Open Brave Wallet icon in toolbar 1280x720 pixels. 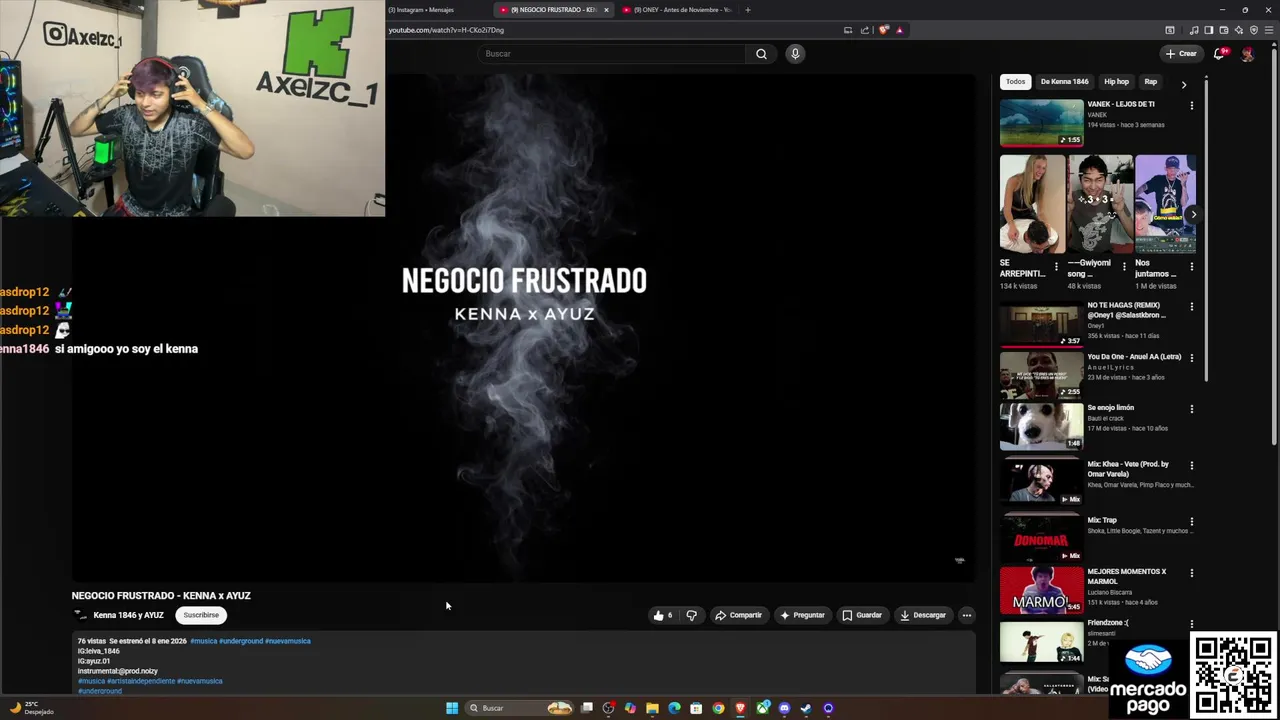coord(1224,30)
